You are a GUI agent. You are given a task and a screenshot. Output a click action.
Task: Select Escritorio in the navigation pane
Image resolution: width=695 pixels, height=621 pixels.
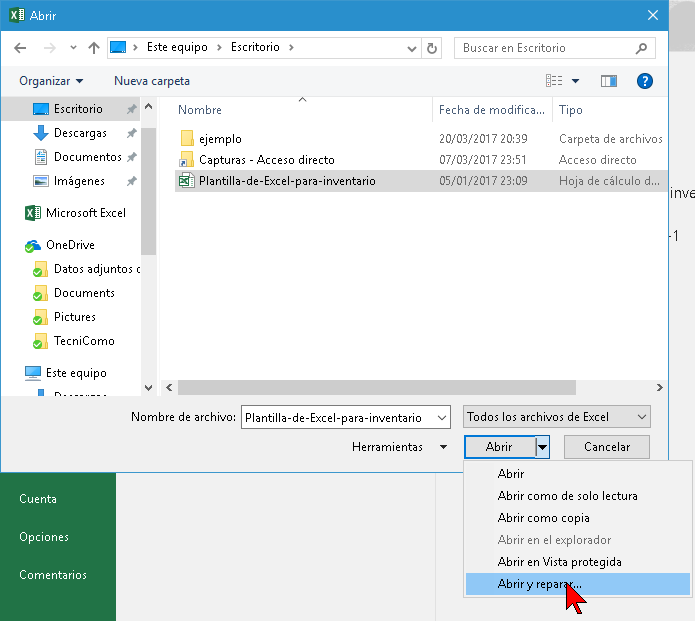pos(71,109)
